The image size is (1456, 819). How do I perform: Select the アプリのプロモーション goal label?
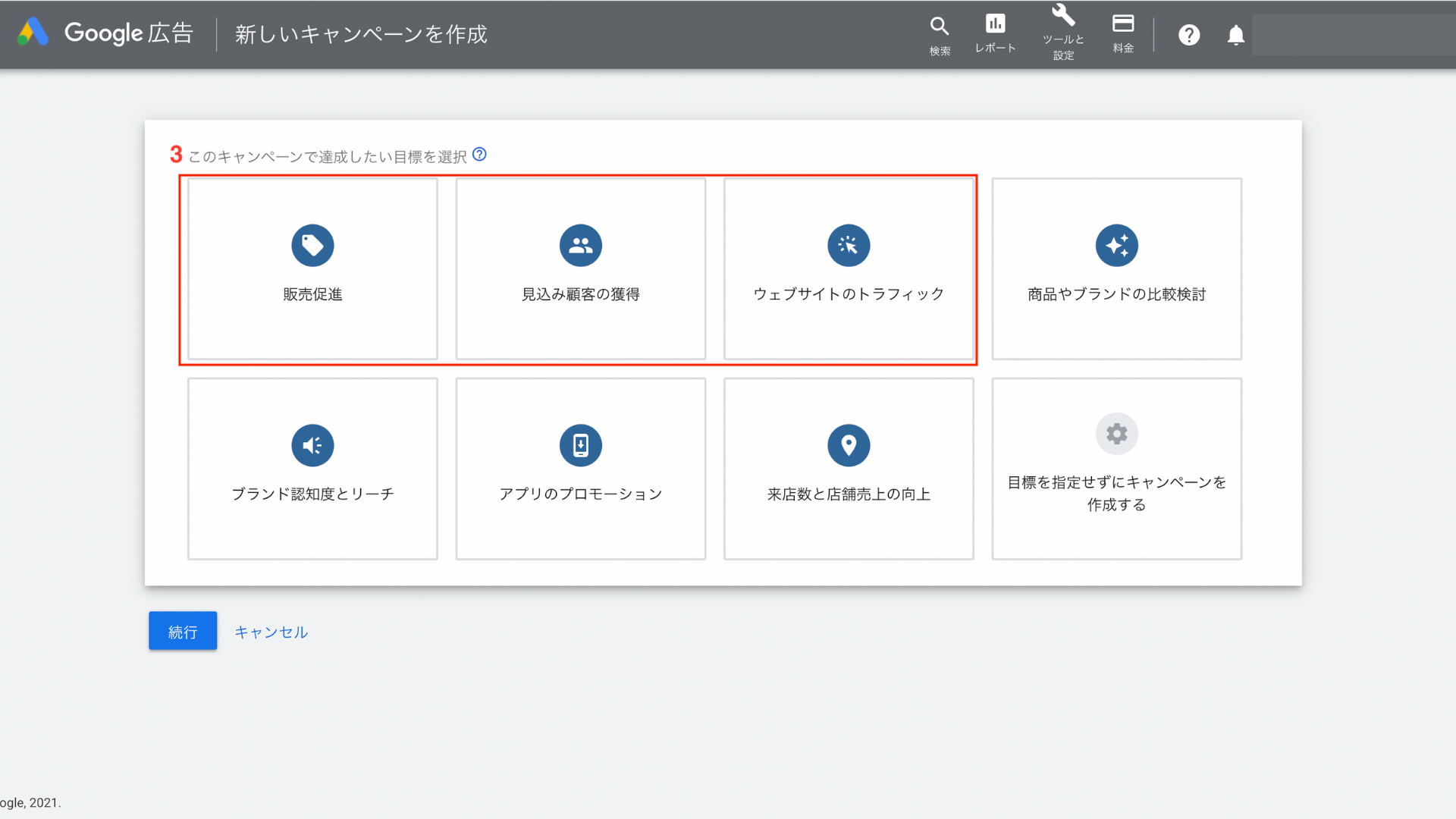581,494
